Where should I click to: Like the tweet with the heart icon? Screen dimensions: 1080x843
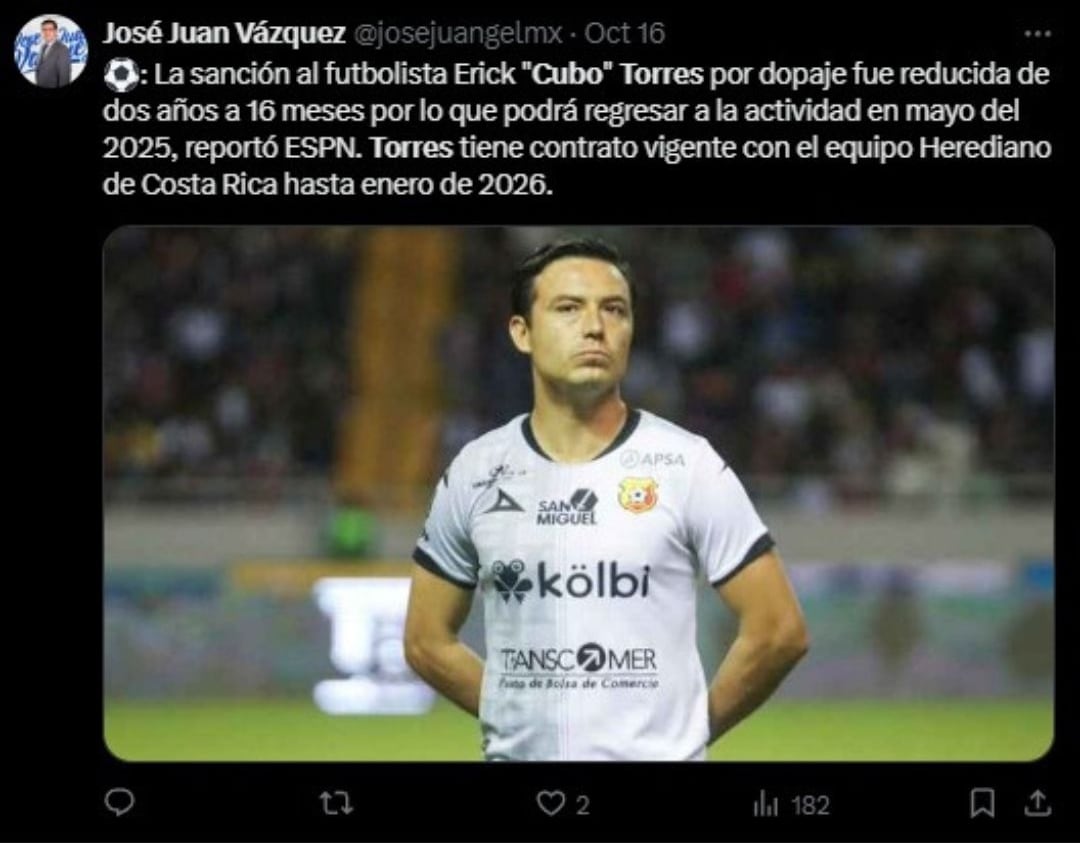coord(550,803)
